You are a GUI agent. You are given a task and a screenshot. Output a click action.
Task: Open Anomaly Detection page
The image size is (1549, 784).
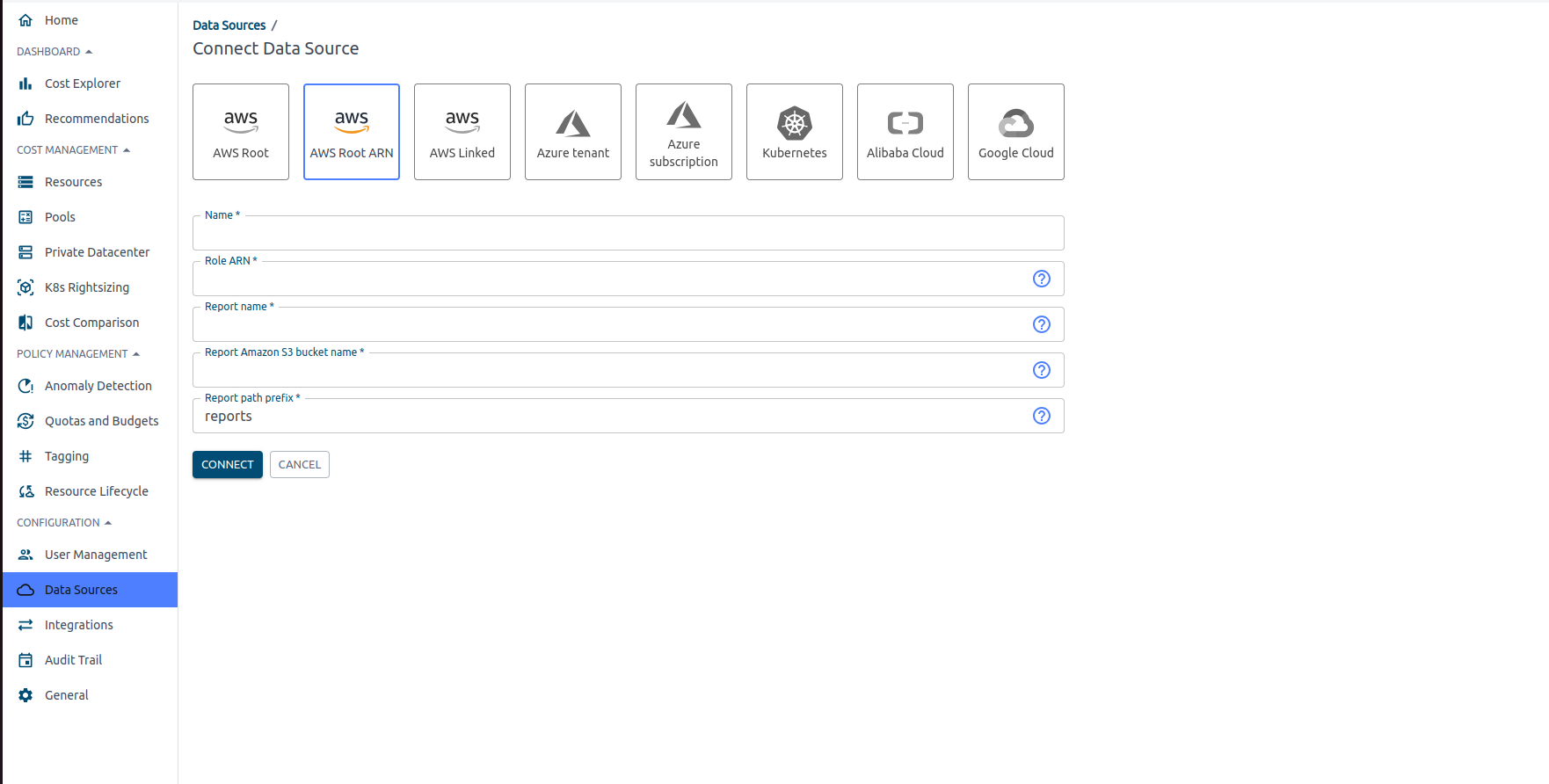pos(90,386)
